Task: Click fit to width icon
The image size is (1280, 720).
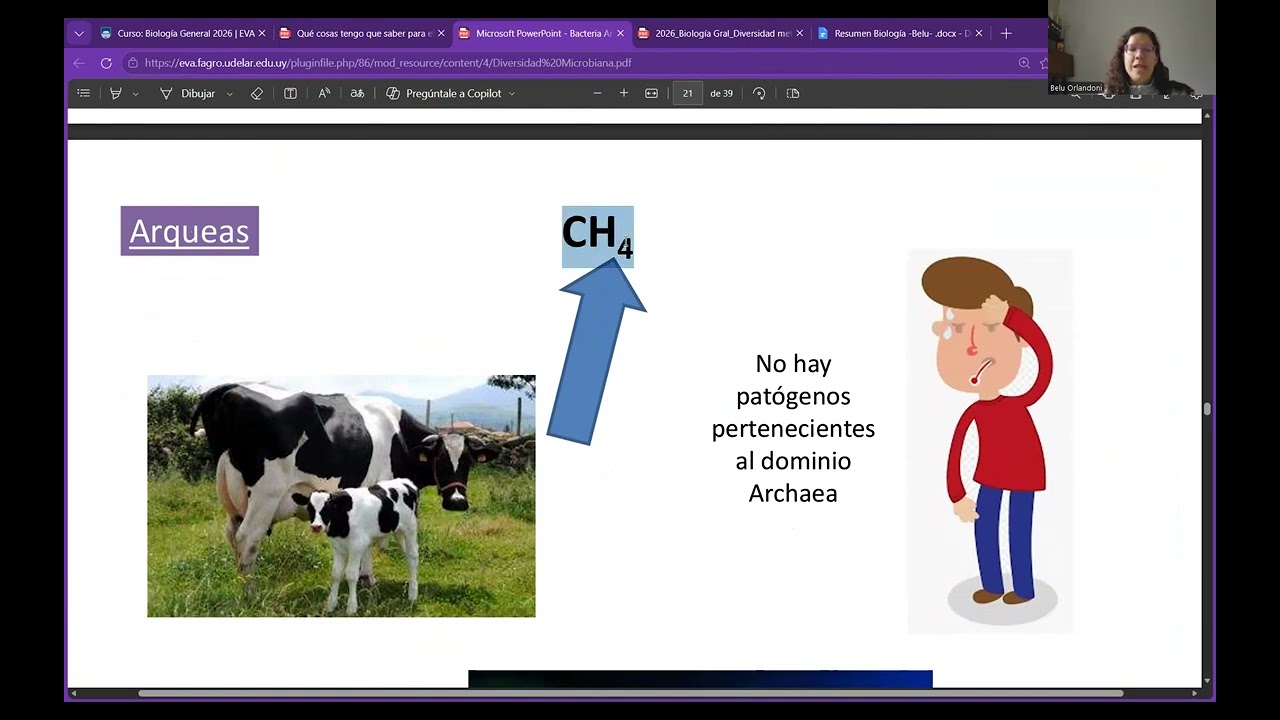Action: pos(652,93)
